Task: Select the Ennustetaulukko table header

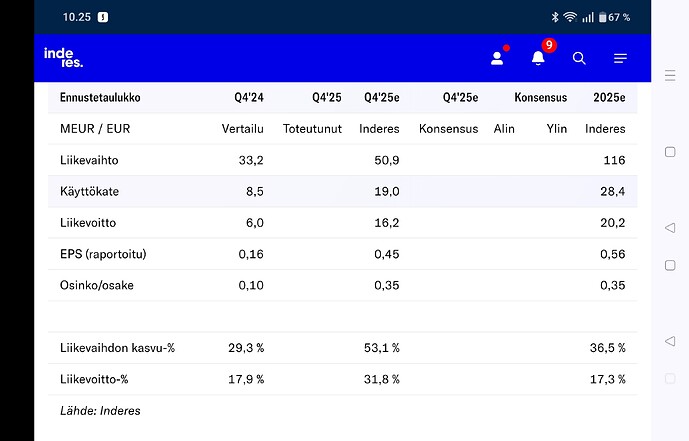Action: click(x=101, y=98)
